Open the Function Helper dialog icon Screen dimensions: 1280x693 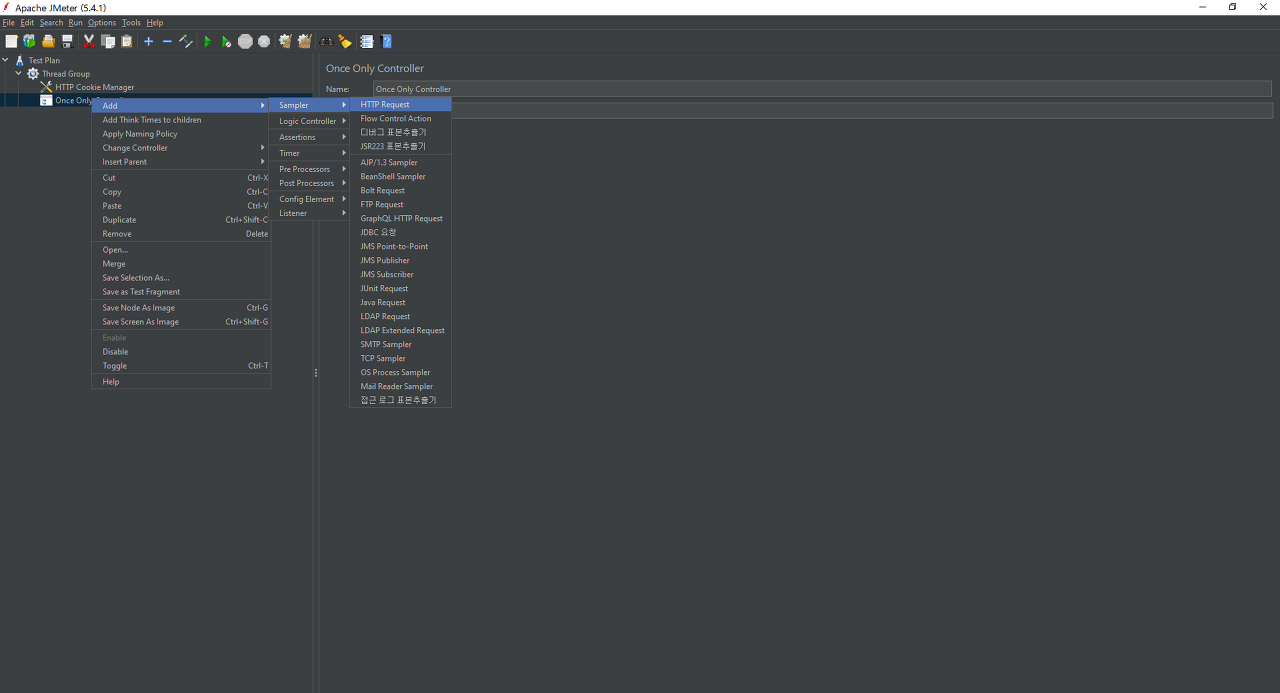[367, 41]
